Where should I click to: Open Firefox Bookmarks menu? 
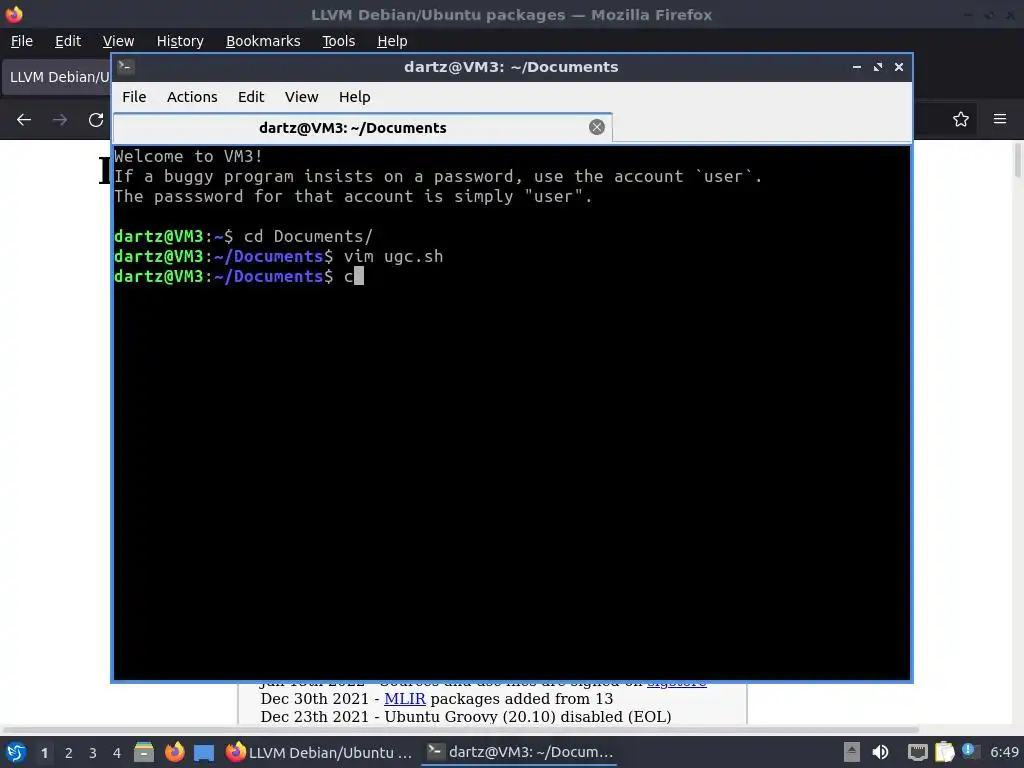pos(263,41)
